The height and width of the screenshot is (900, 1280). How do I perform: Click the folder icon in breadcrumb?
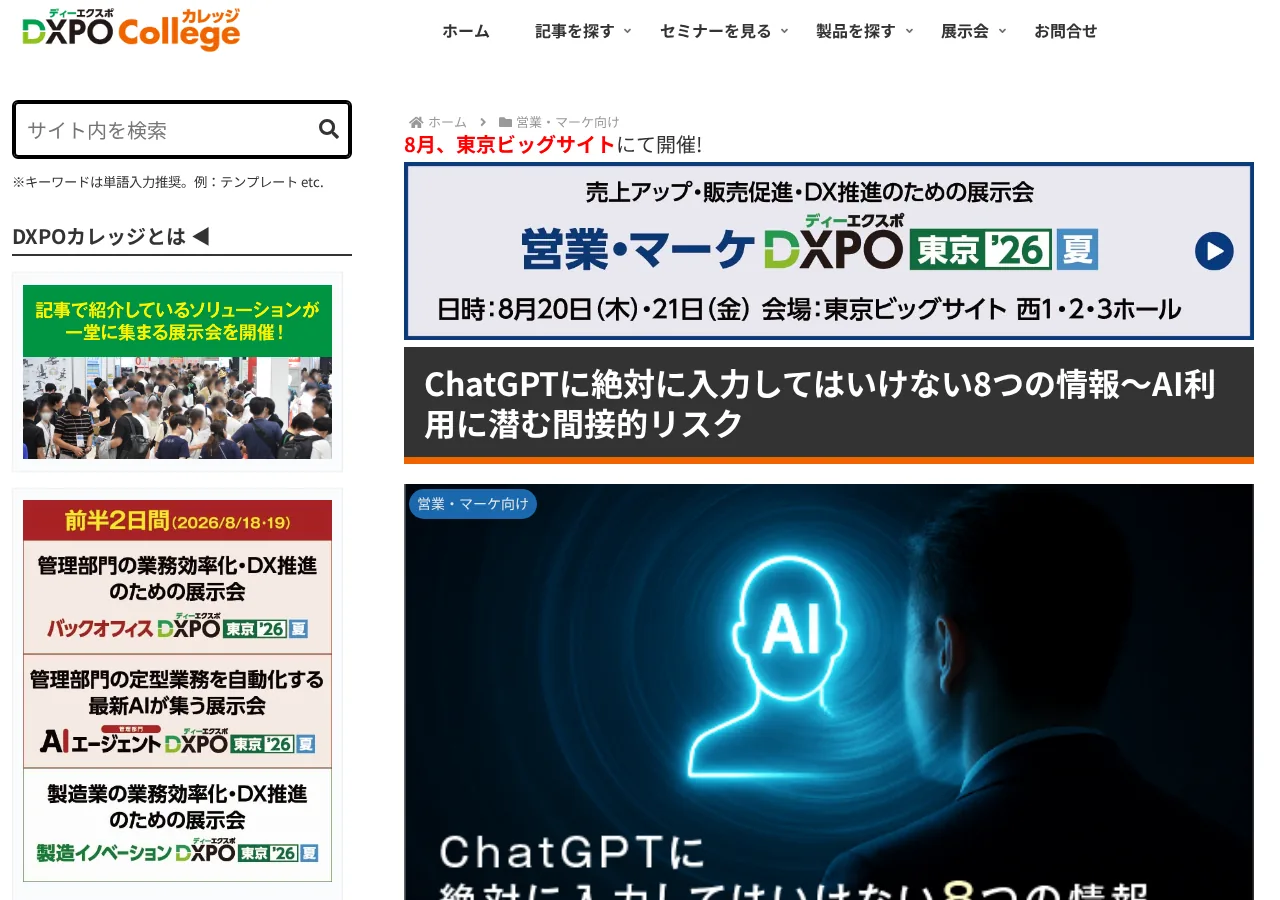click(505, 122)
